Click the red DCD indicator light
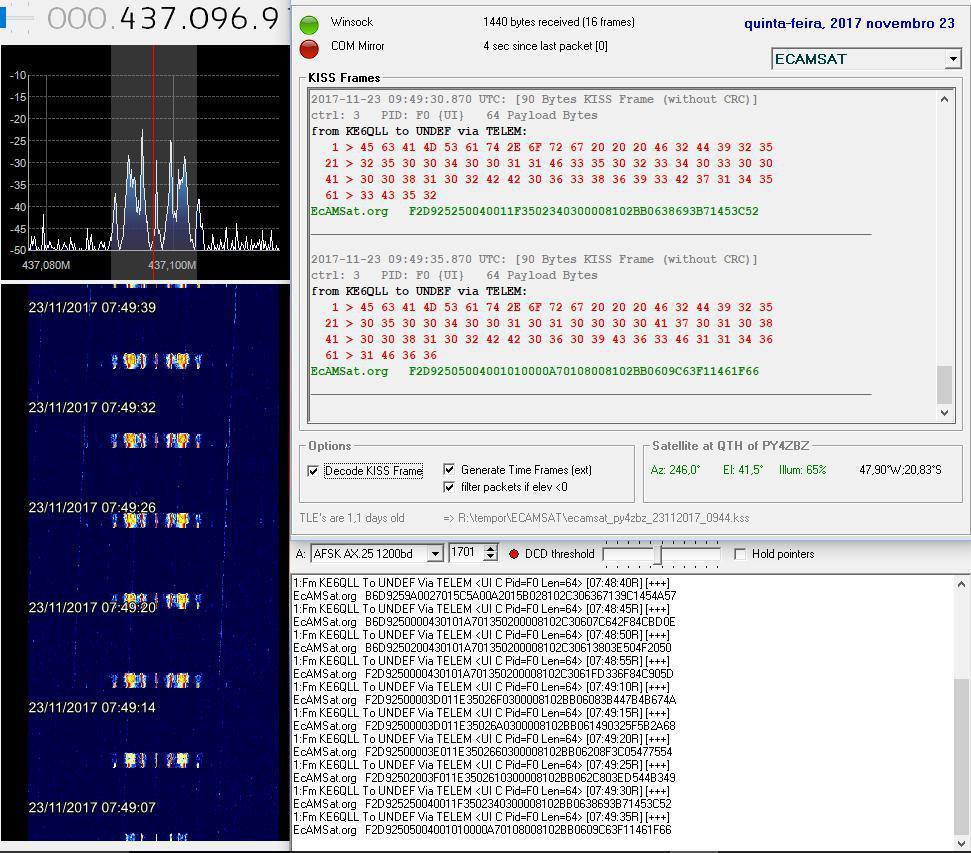Screen dimensions: 971x853 point(514,554)
